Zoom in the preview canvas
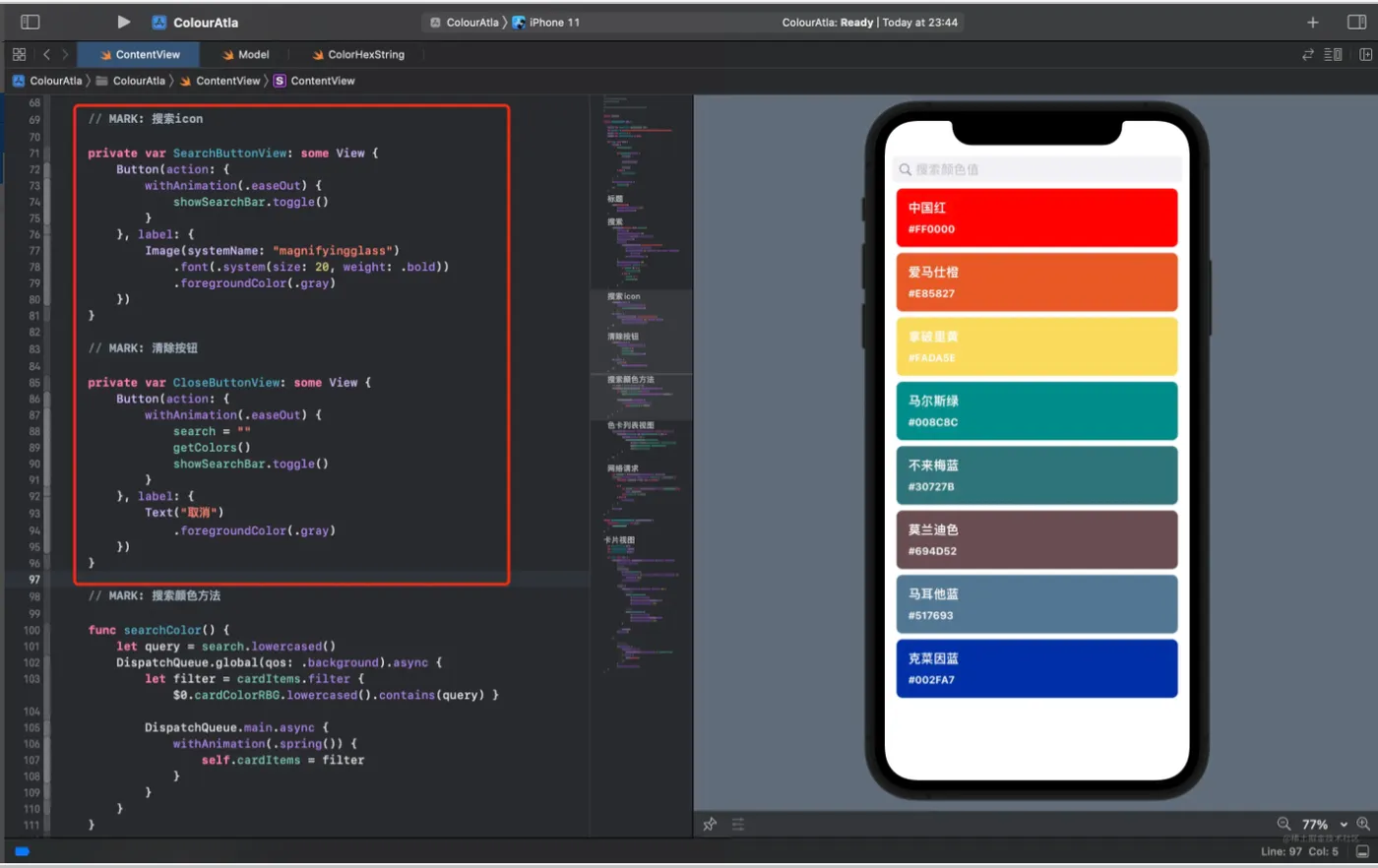 [x=1363, y=824]
